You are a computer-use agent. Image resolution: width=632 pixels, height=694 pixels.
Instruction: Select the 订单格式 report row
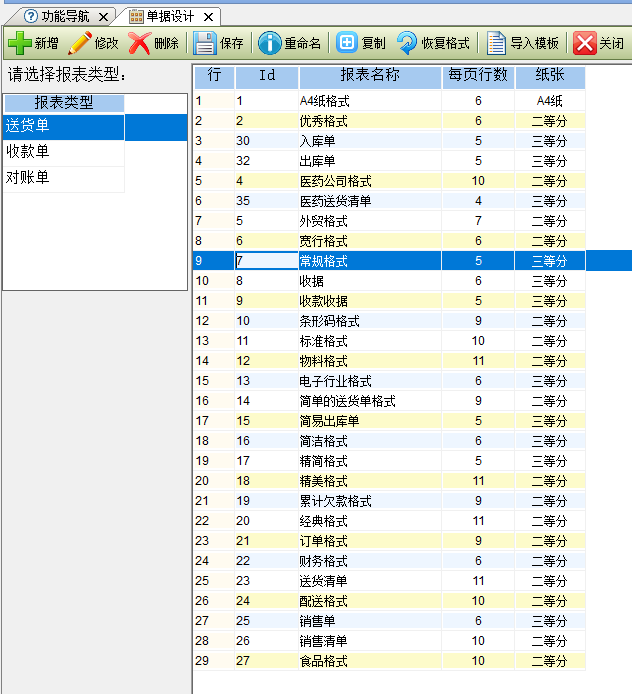click(389, 541)
